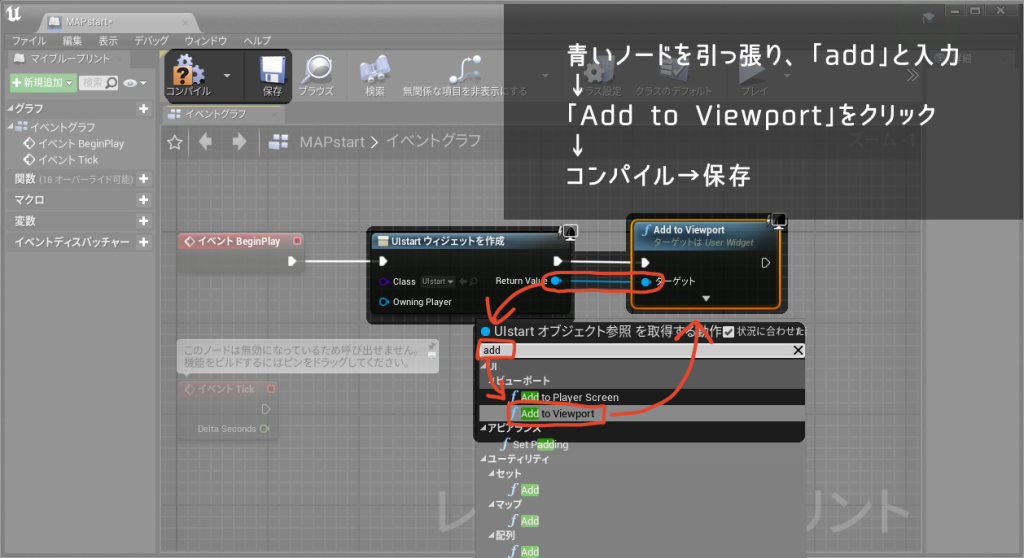Click the add search field containing 'add'
This screenshot has width=1024, height=558.
point(640,351)
